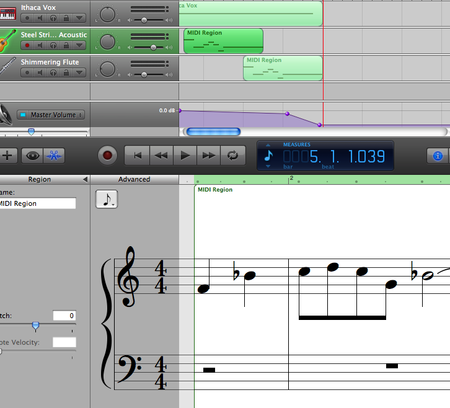Mute the Ithaca Vox track

click(x=40, y=18)
